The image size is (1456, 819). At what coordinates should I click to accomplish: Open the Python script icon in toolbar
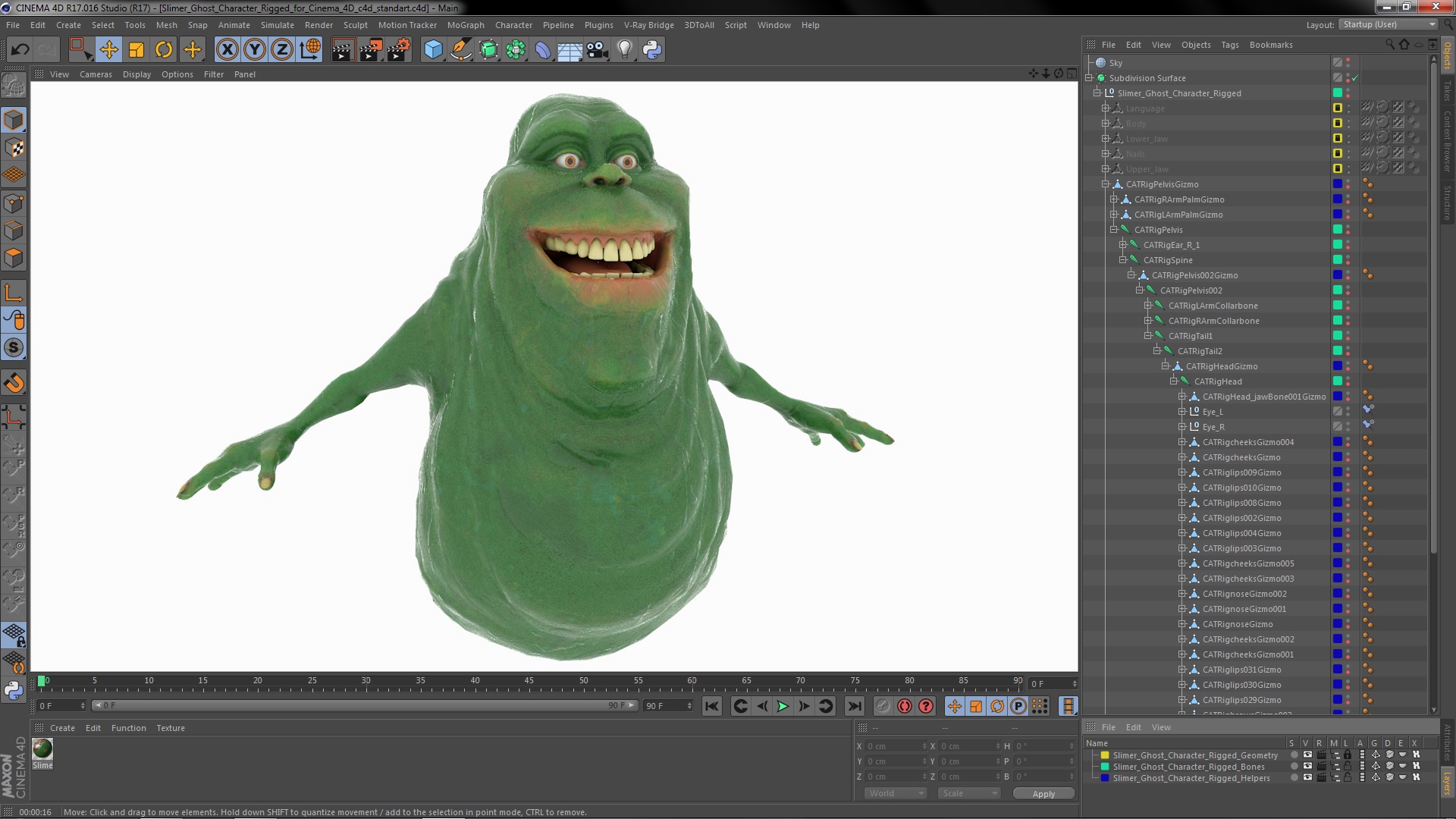(x=652, y=50)
